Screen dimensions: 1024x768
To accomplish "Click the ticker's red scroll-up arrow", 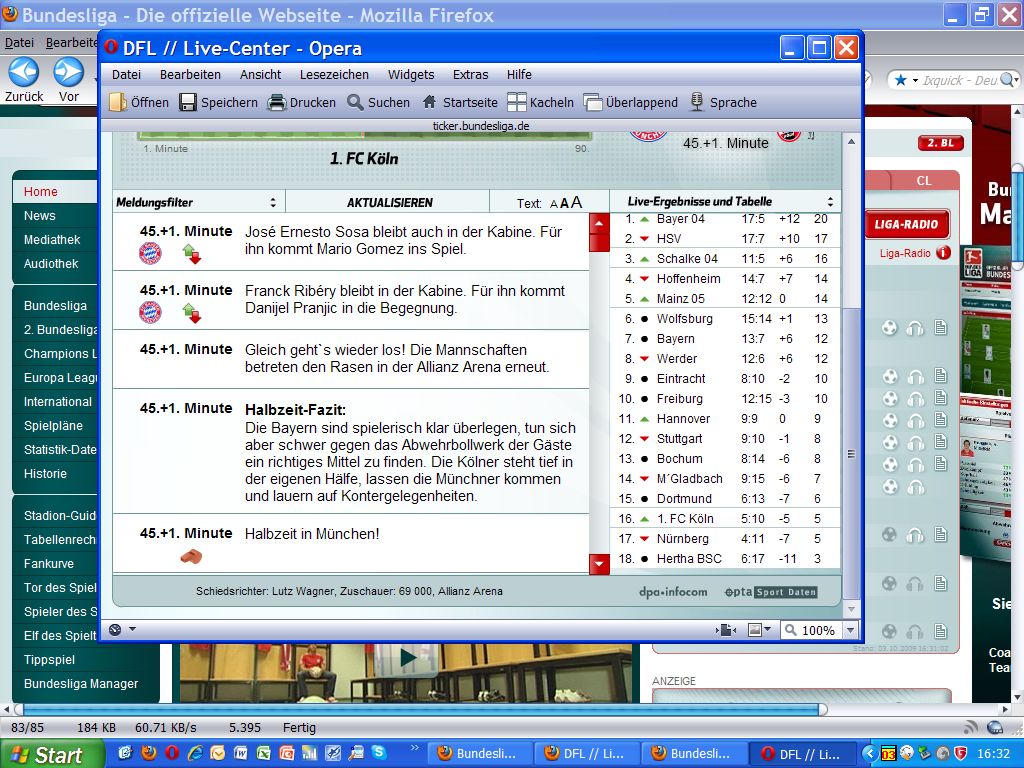I will (599, 225).
